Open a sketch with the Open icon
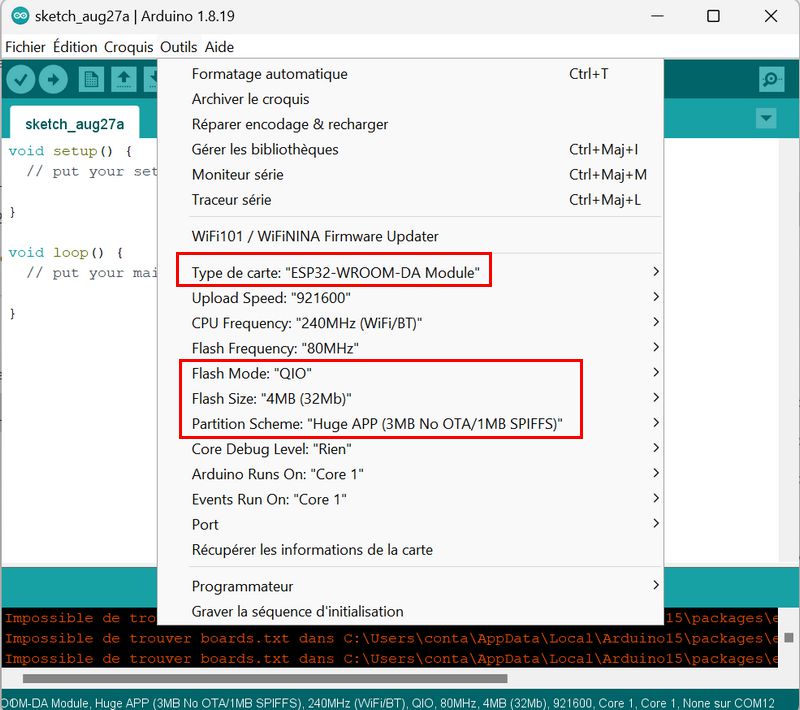Screen dimensions: 800x710 [x=124, y=80]
